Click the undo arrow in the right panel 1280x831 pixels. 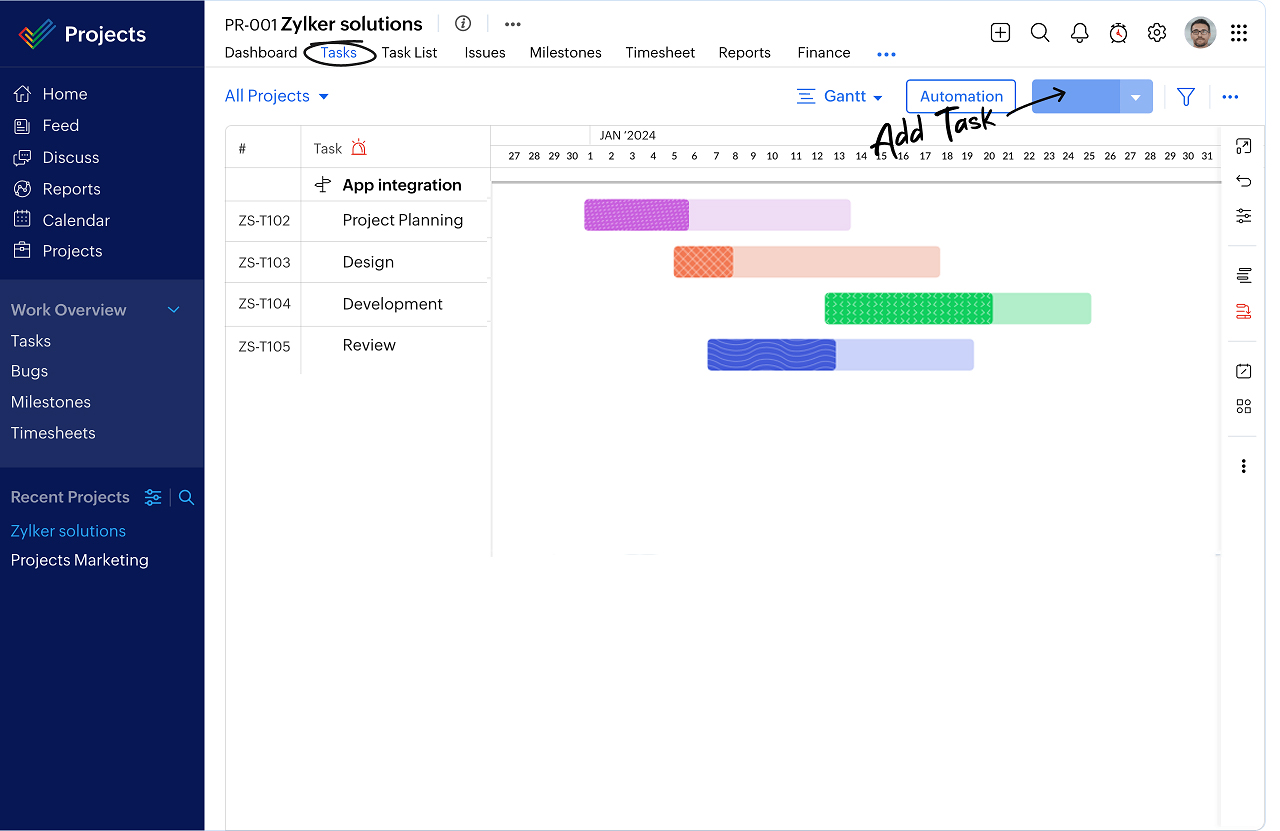point(1243,181)
